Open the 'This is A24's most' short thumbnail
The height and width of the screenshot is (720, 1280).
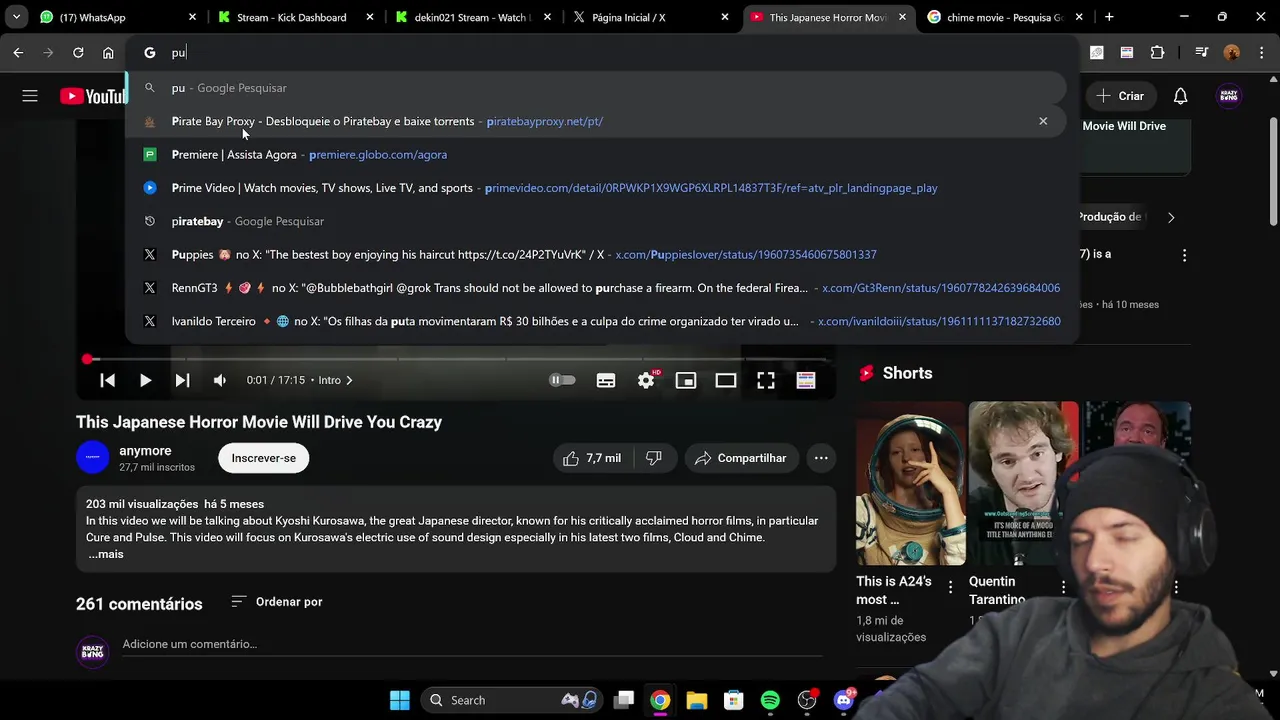911,484
